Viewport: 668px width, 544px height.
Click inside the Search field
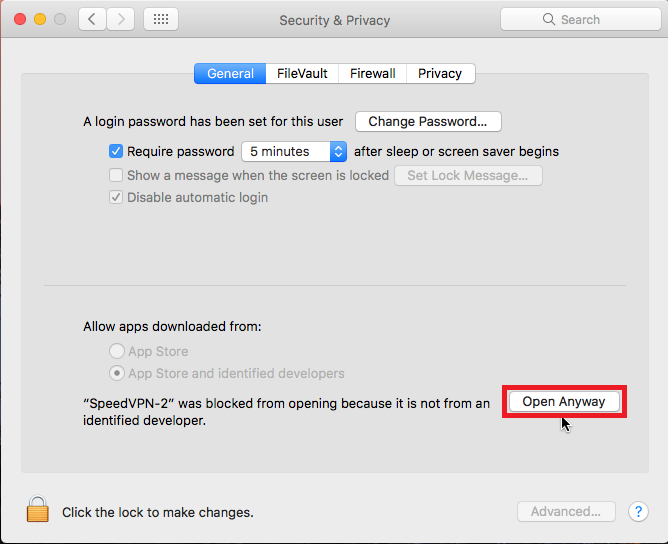click(592, 19)
